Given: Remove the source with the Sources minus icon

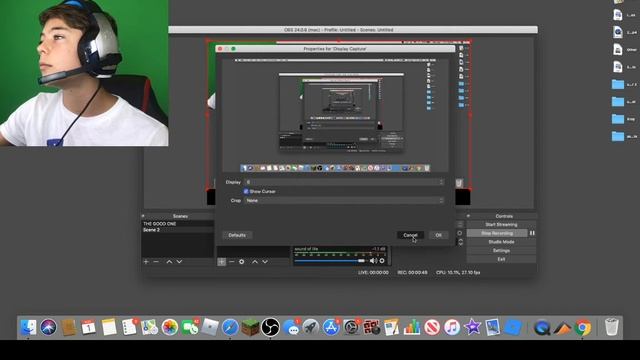Looking at the screenshot, I should coord(231,262).
